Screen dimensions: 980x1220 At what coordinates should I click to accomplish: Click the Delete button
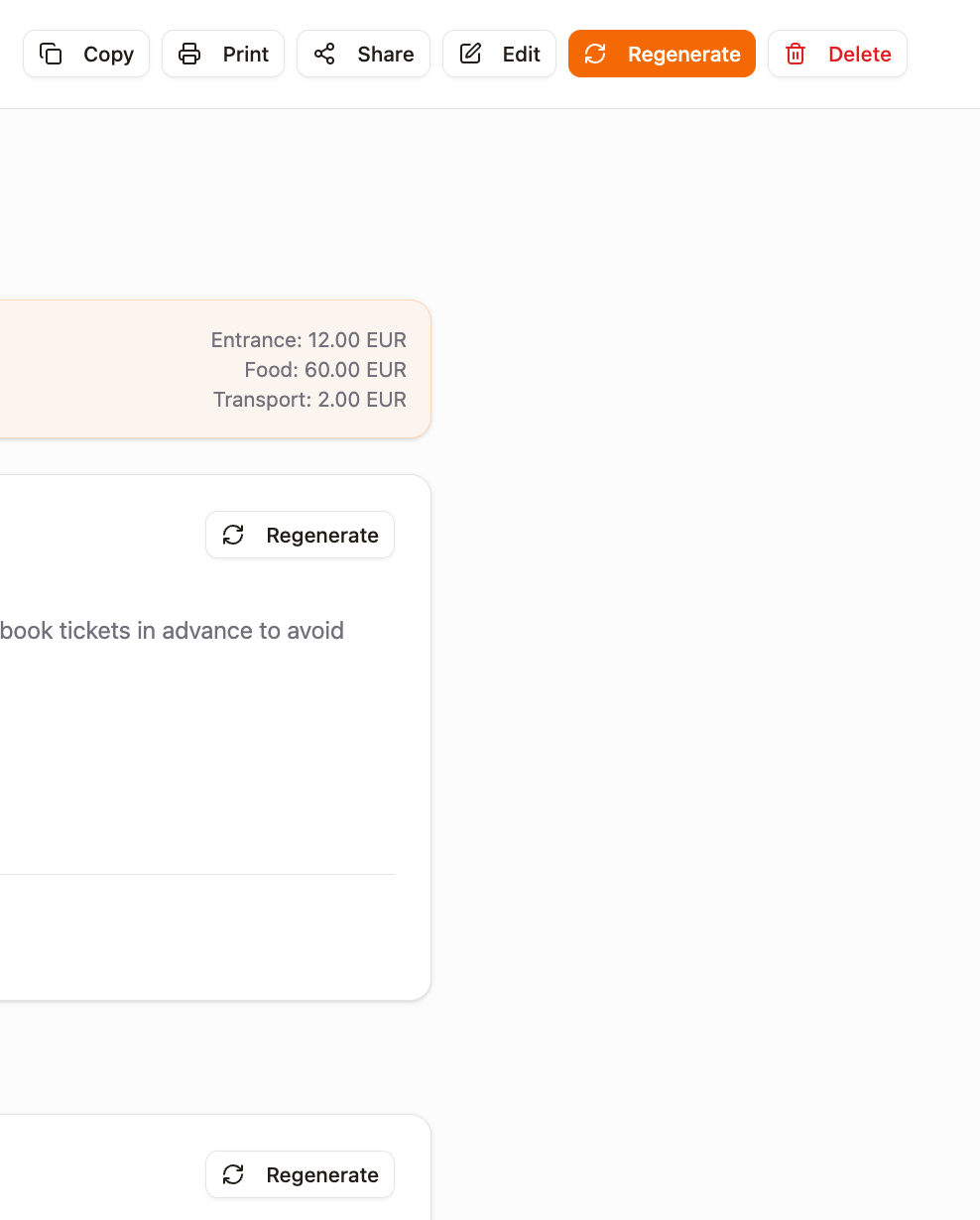pos(837,54)
